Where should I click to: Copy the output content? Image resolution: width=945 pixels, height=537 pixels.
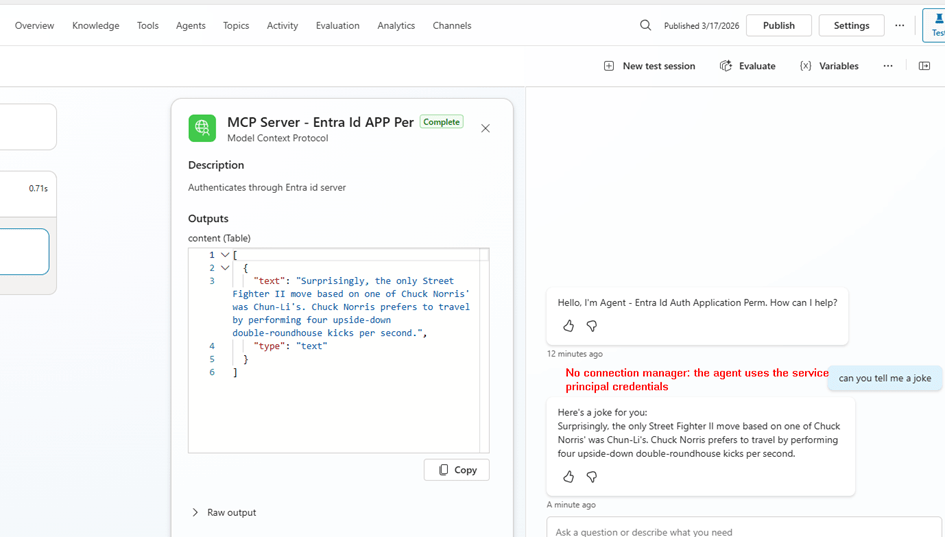click(x=457, y=470)
